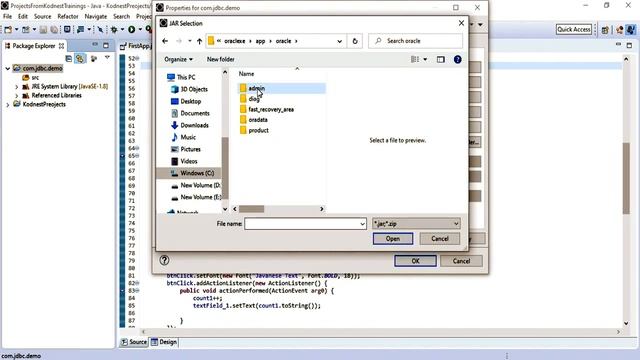Toggle Link with Editor in Package Explorer

80,59
